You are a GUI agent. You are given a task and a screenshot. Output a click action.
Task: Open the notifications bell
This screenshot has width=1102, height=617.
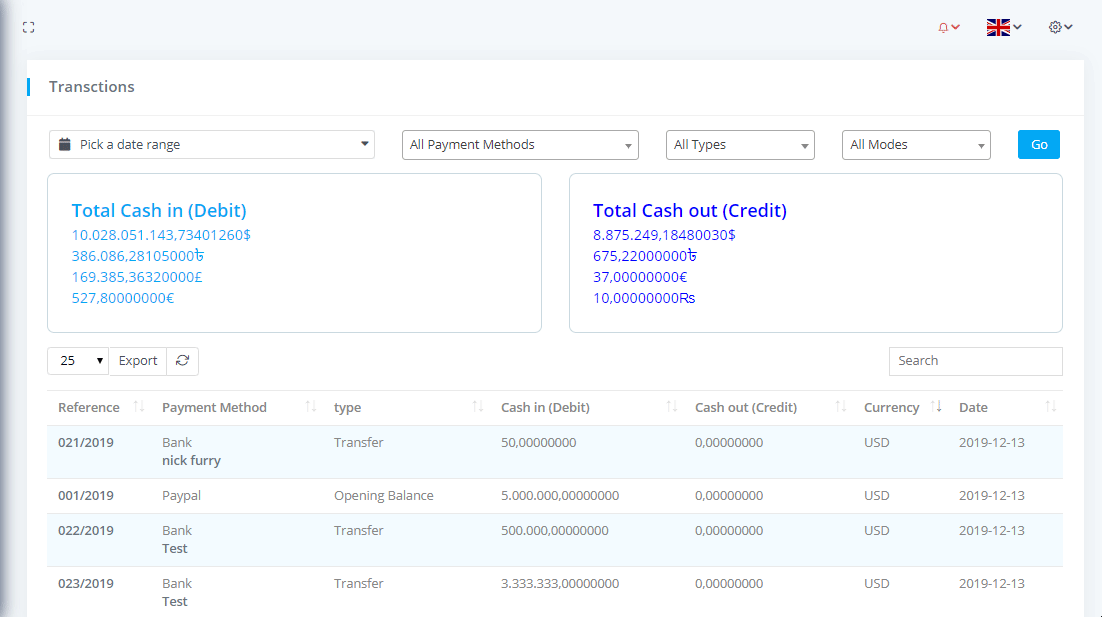tap(948, 28)
